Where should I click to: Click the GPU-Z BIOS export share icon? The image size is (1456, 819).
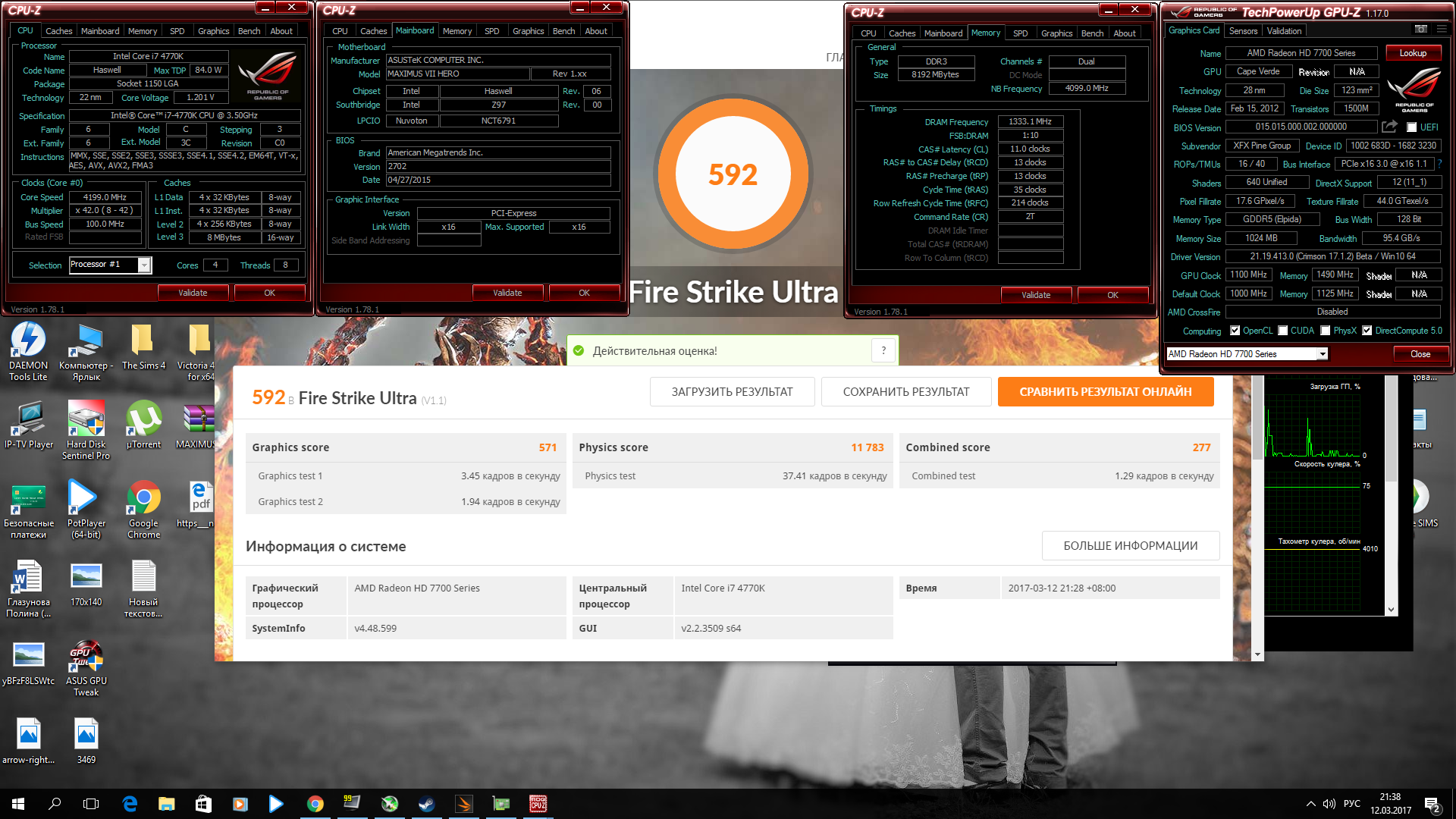pyautogui.click(x=1389, y=127)
